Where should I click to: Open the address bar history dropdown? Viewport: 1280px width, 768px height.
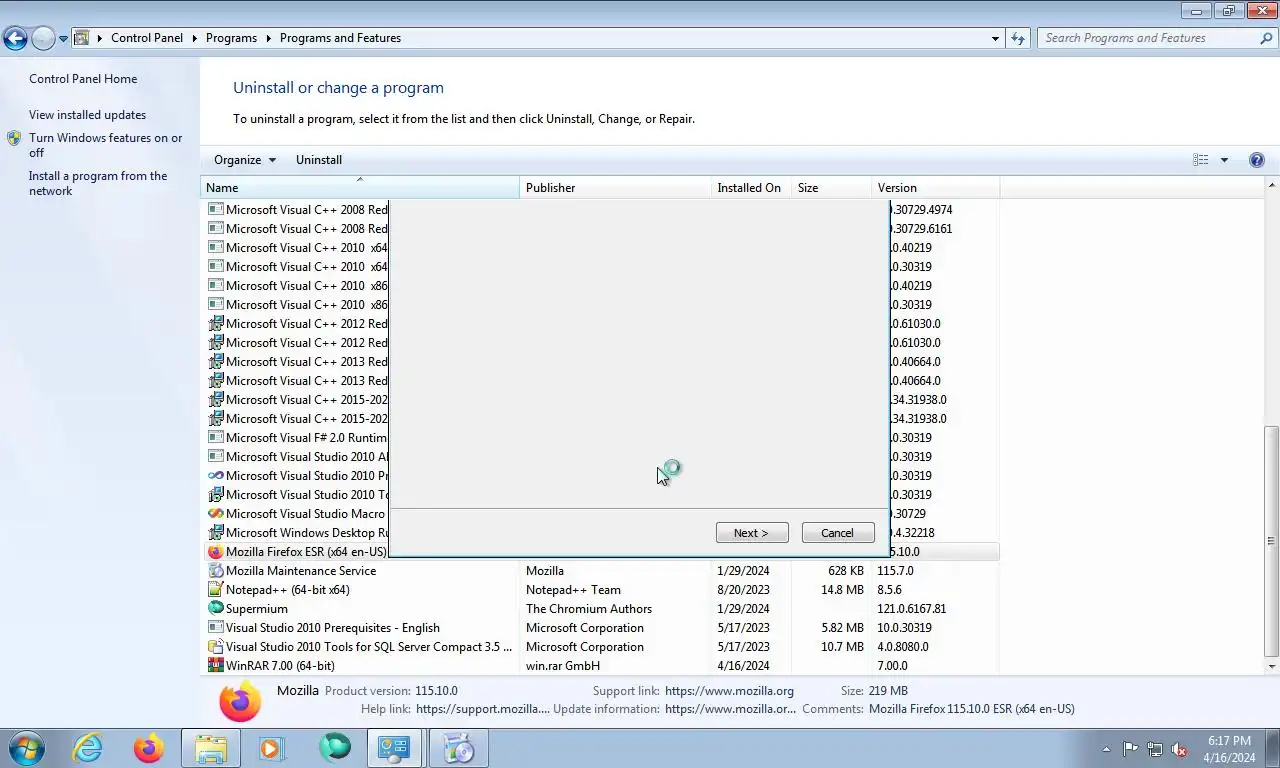995,38
